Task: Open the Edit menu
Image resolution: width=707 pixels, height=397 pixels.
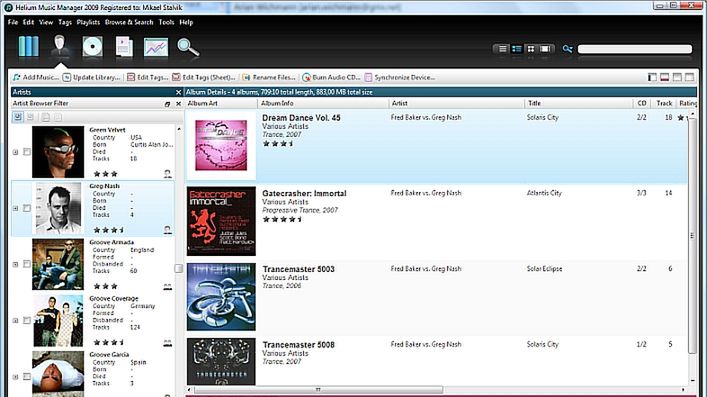Action: (x=28, y=22)
